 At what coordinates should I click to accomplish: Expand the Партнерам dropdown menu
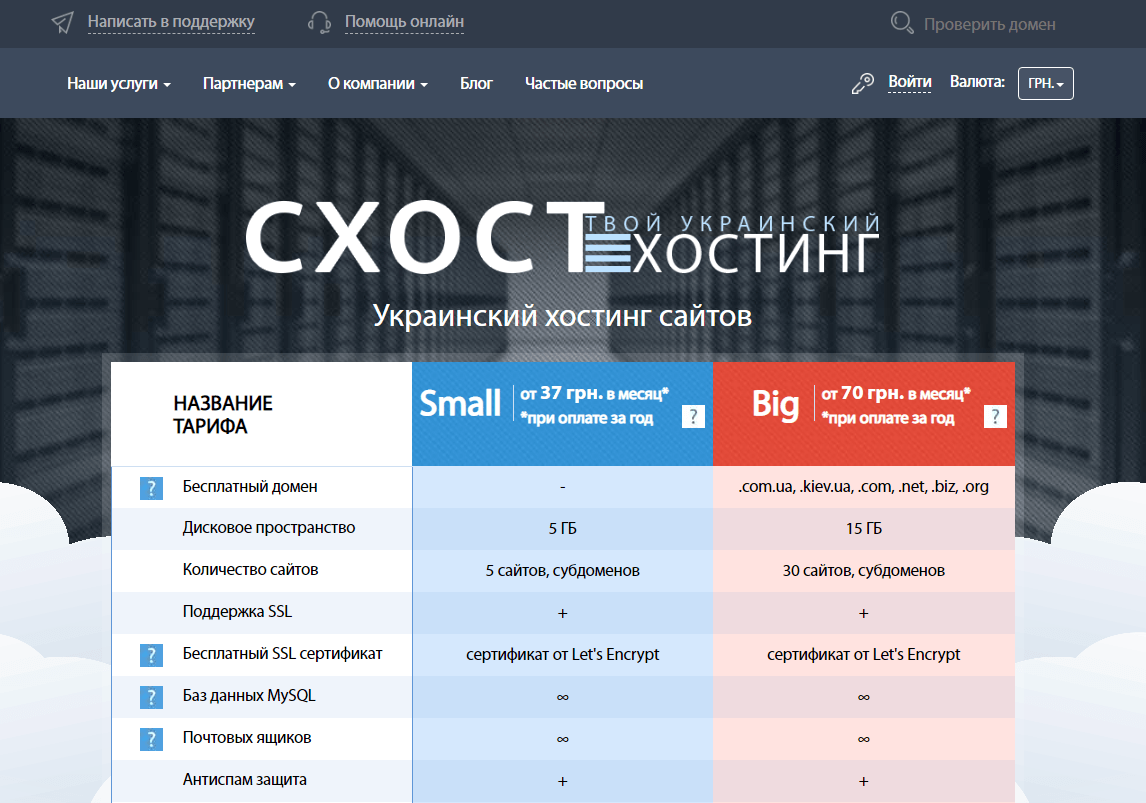(x=249, y=84)
